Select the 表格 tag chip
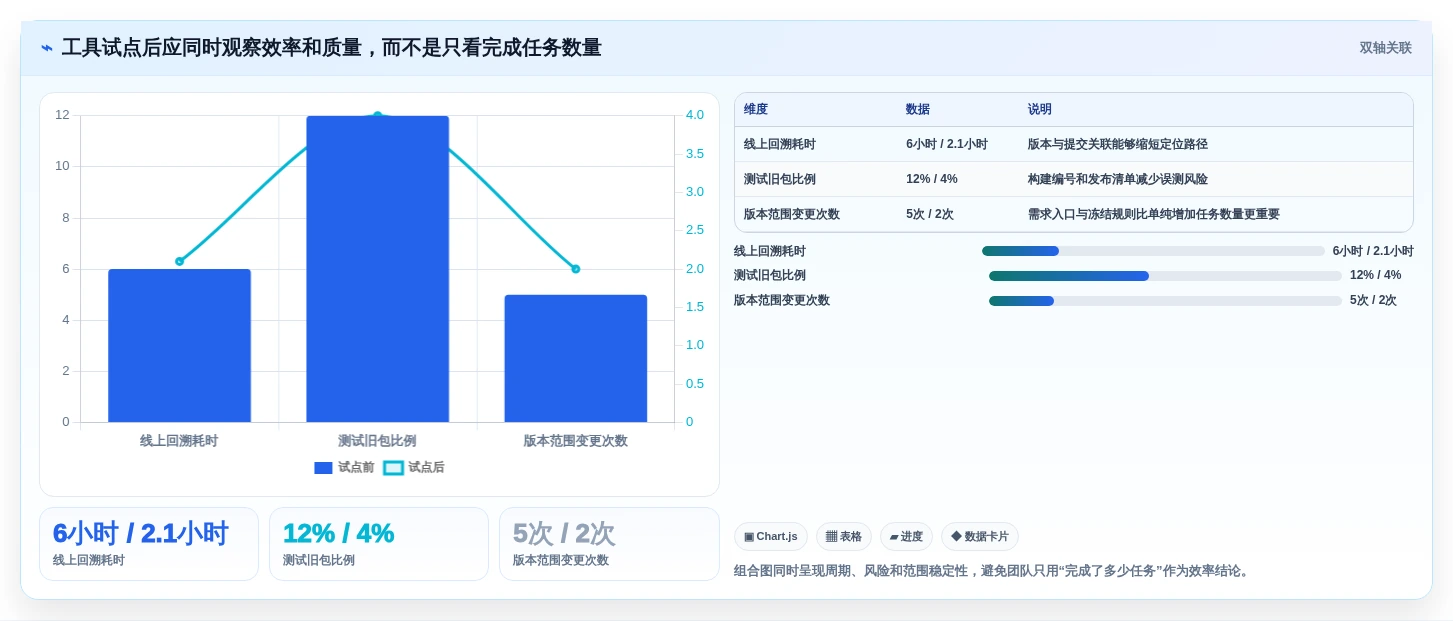Viewport: 1453px width, 621px height. point(843,537)
